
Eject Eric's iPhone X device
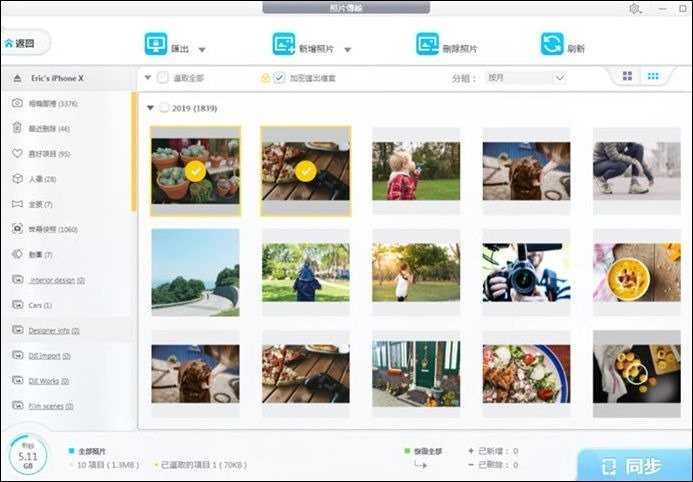(x=18, y=78)
